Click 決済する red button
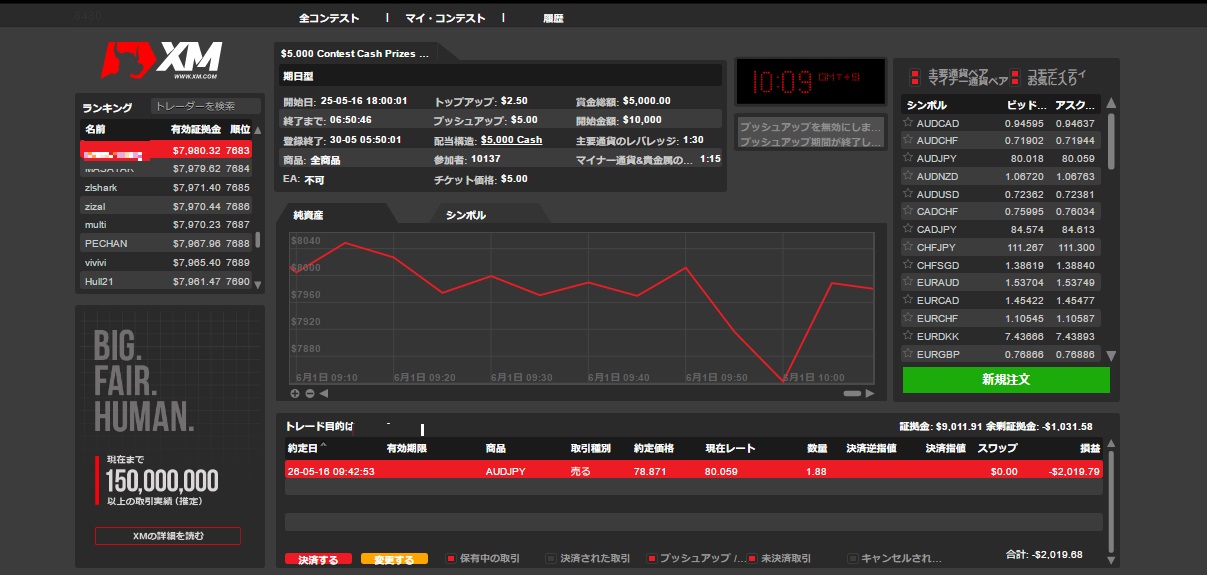The height and width of the screenshot is (575, 1207). click(x=318, y=560)
